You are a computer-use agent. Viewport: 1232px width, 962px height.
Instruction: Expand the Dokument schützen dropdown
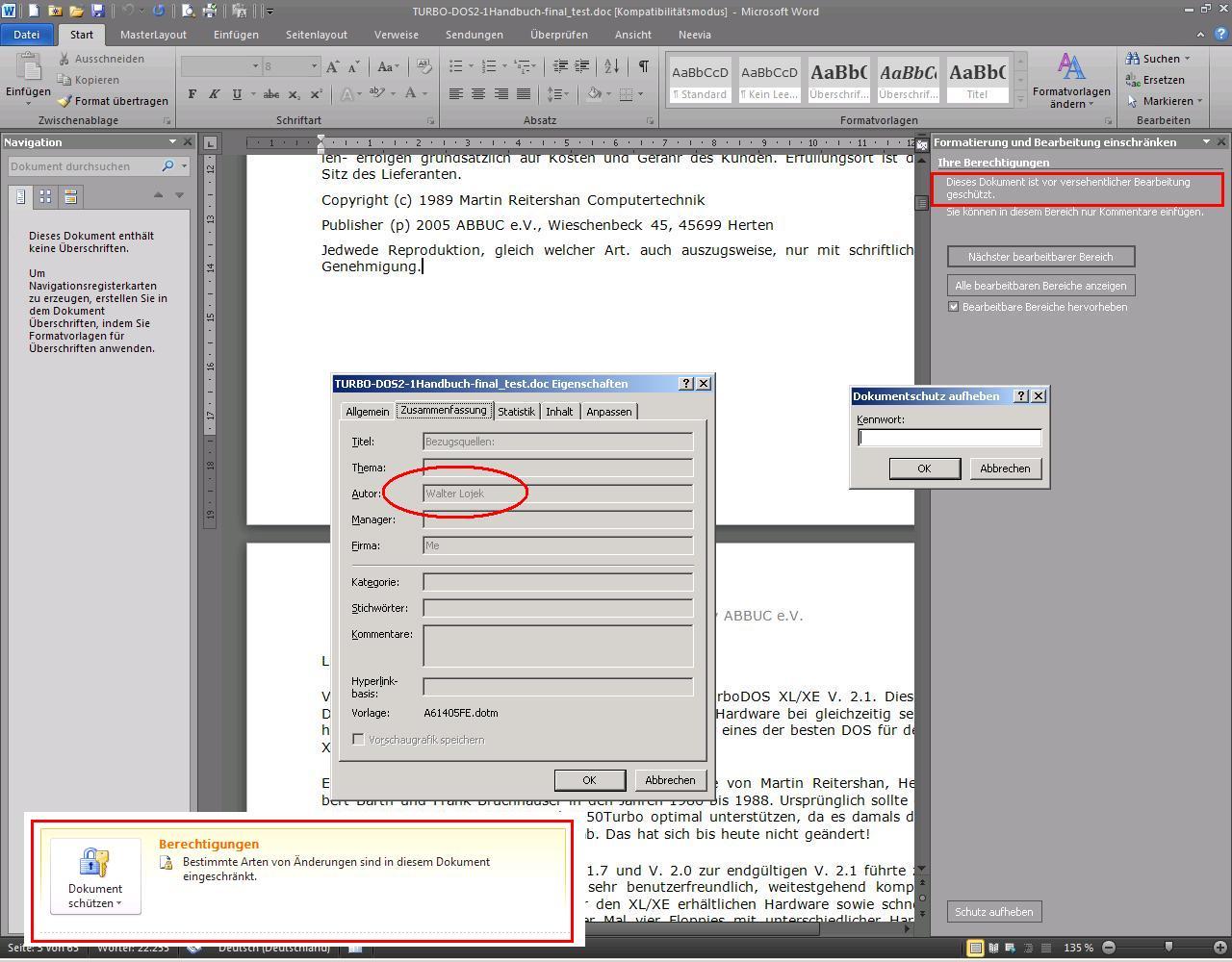point(95,876)
